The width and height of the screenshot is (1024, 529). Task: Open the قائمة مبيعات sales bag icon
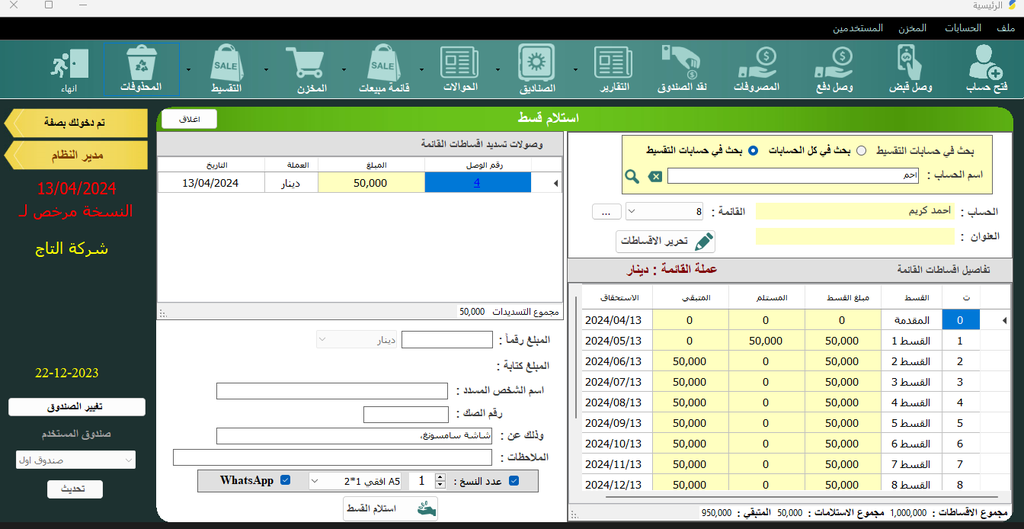tap(384, 69)
